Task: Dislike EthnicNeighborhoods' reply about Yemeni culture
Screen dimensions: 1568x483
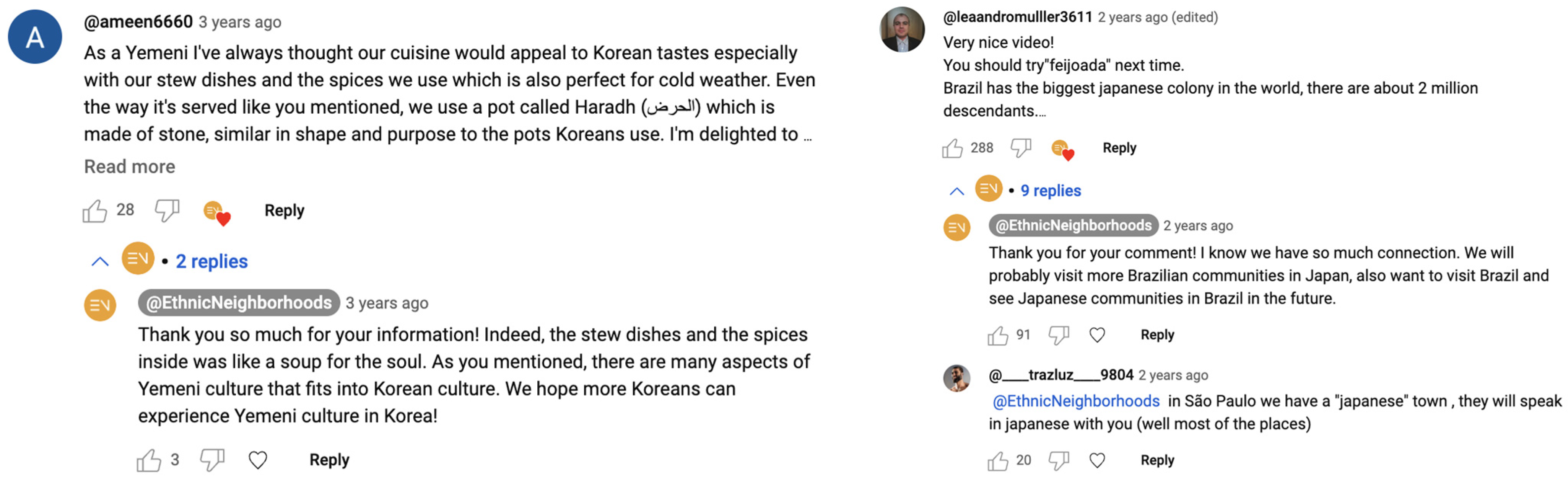Action: (212, 460)
